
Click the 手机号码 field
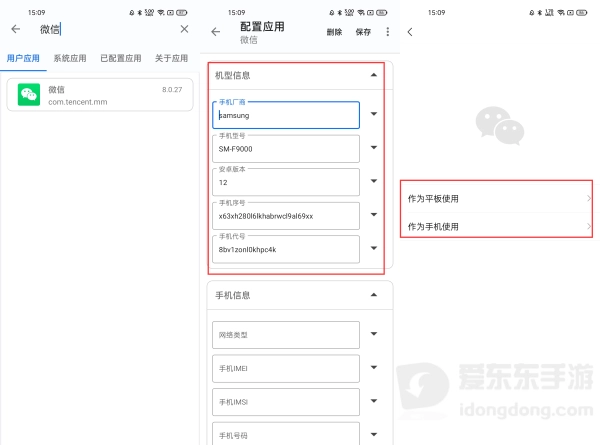pos(286,434)
